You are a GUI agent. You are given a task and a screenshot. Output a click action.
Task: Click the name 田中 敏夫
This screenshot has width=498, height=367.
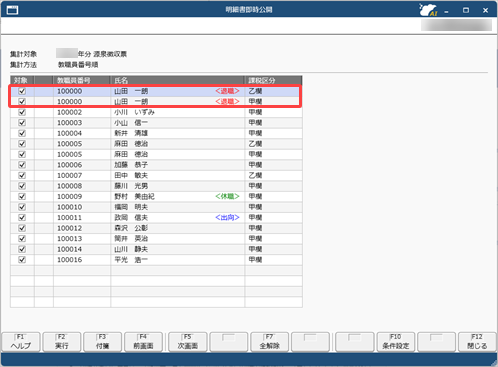[131, 175]
